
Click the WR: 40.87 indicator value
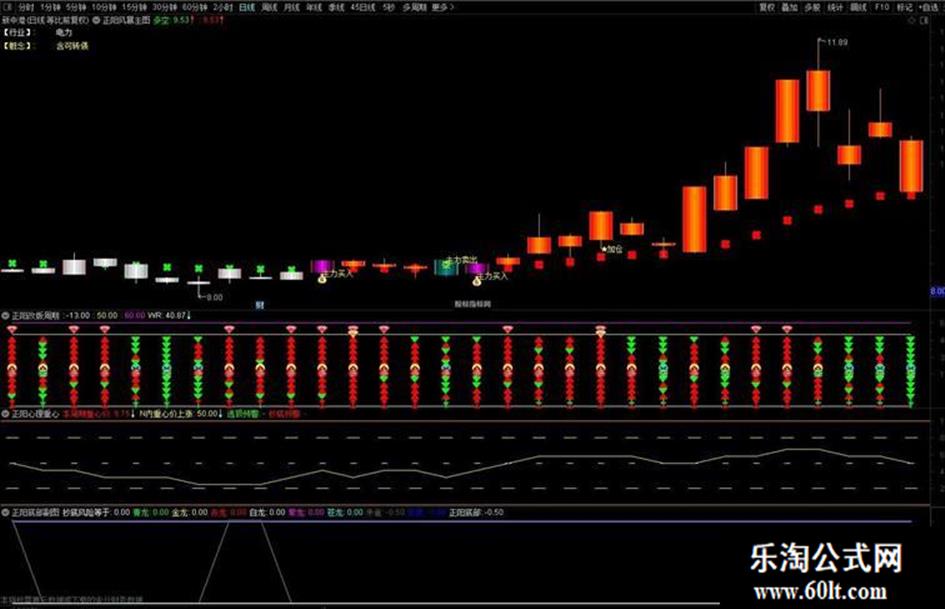[x=169, y=315]
